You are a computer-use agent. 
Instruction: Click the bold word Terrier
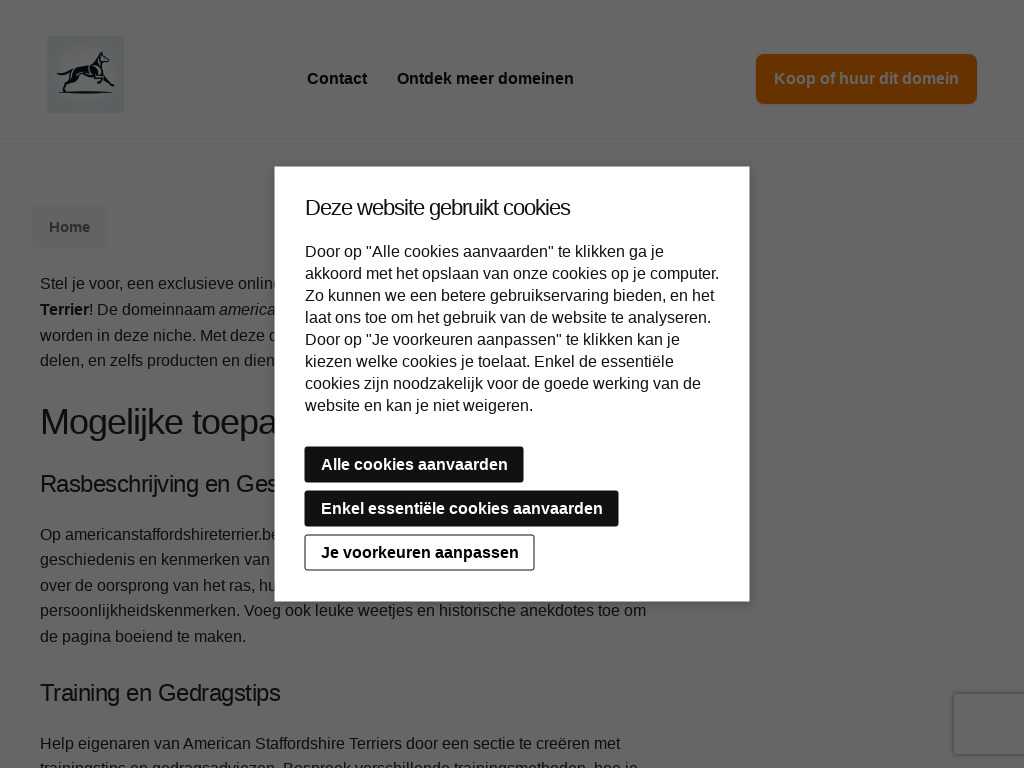(64, 310)
